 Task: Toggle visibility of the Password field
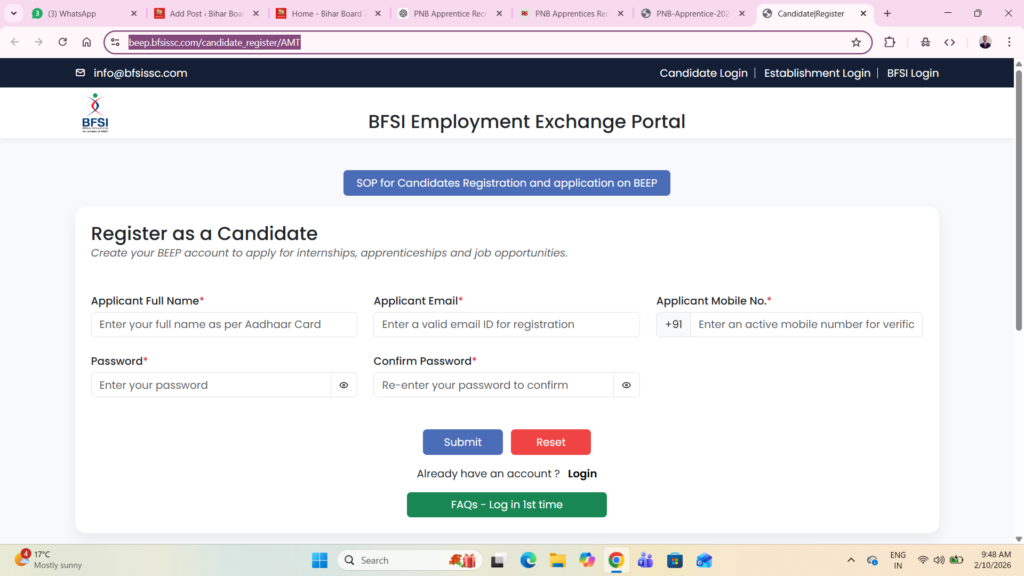pos(344,384)
